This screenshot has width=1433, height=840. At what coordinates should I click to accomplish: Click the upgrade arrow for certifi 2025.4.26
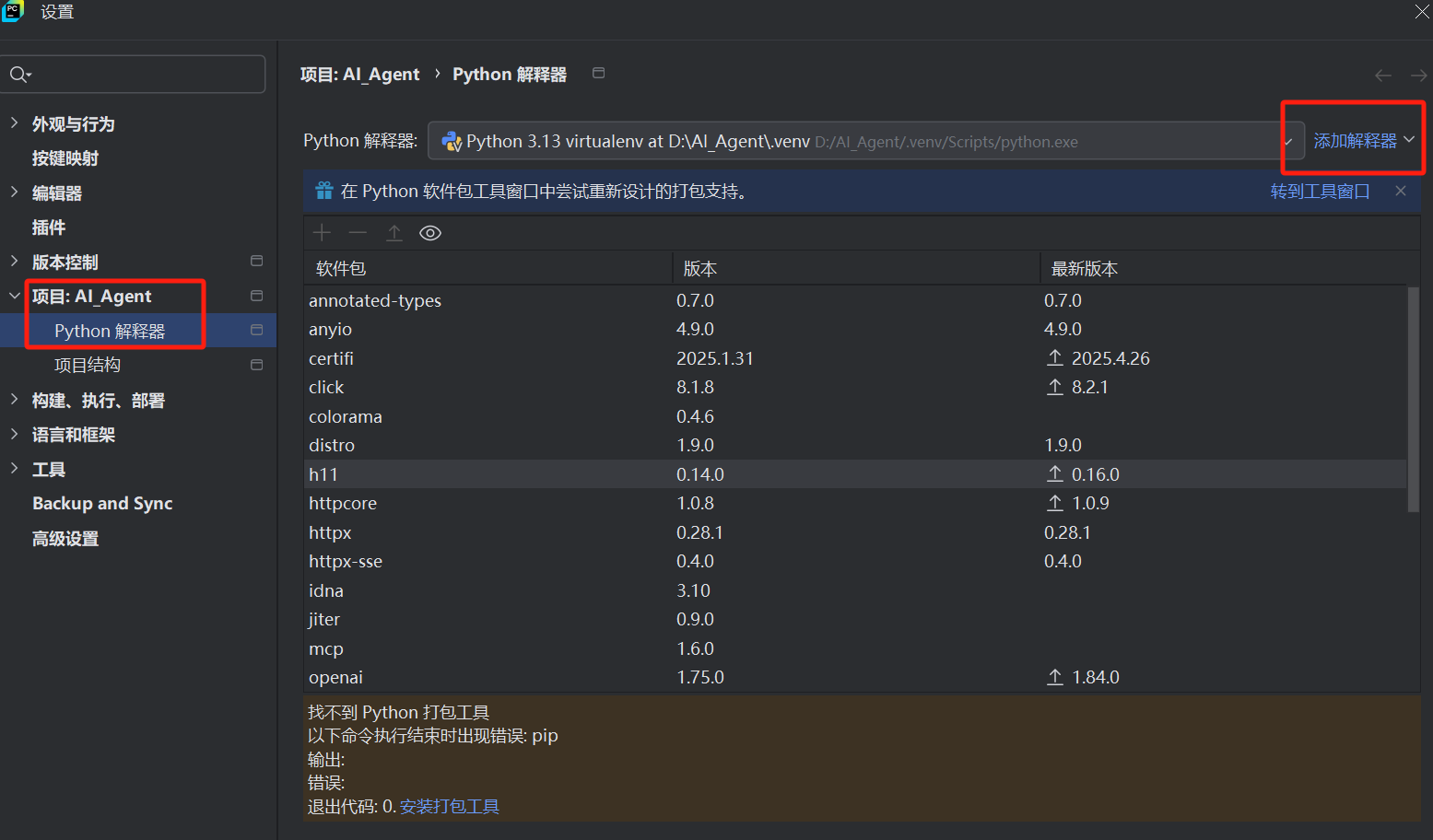point(1055,357)
